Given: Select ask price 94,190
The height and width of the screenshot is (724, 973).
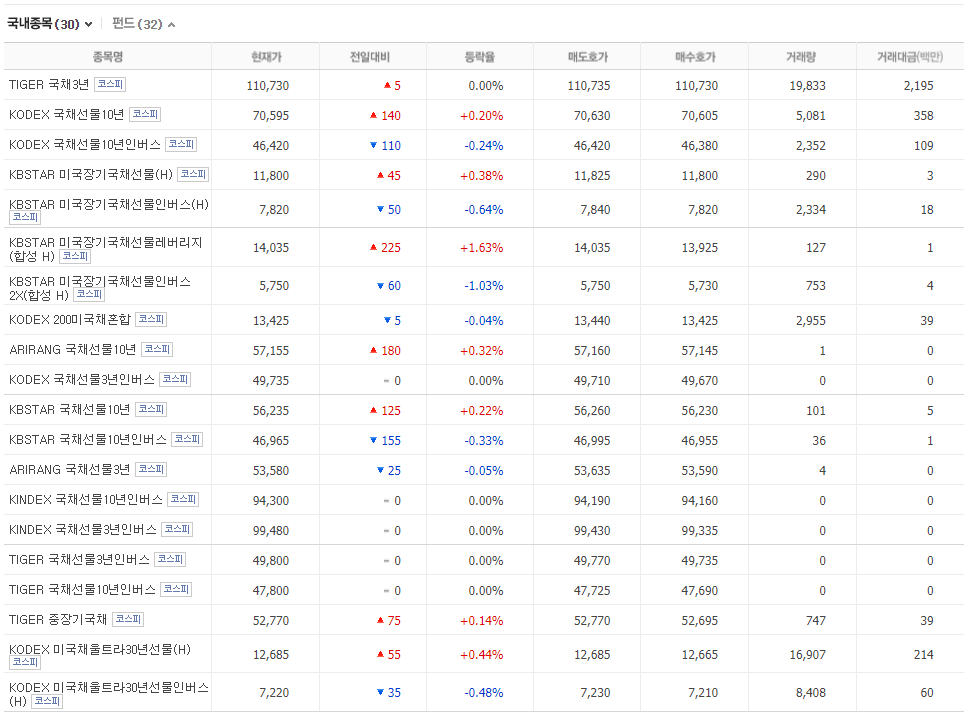Looking at the screenshot, I should [x=592, y=501].
